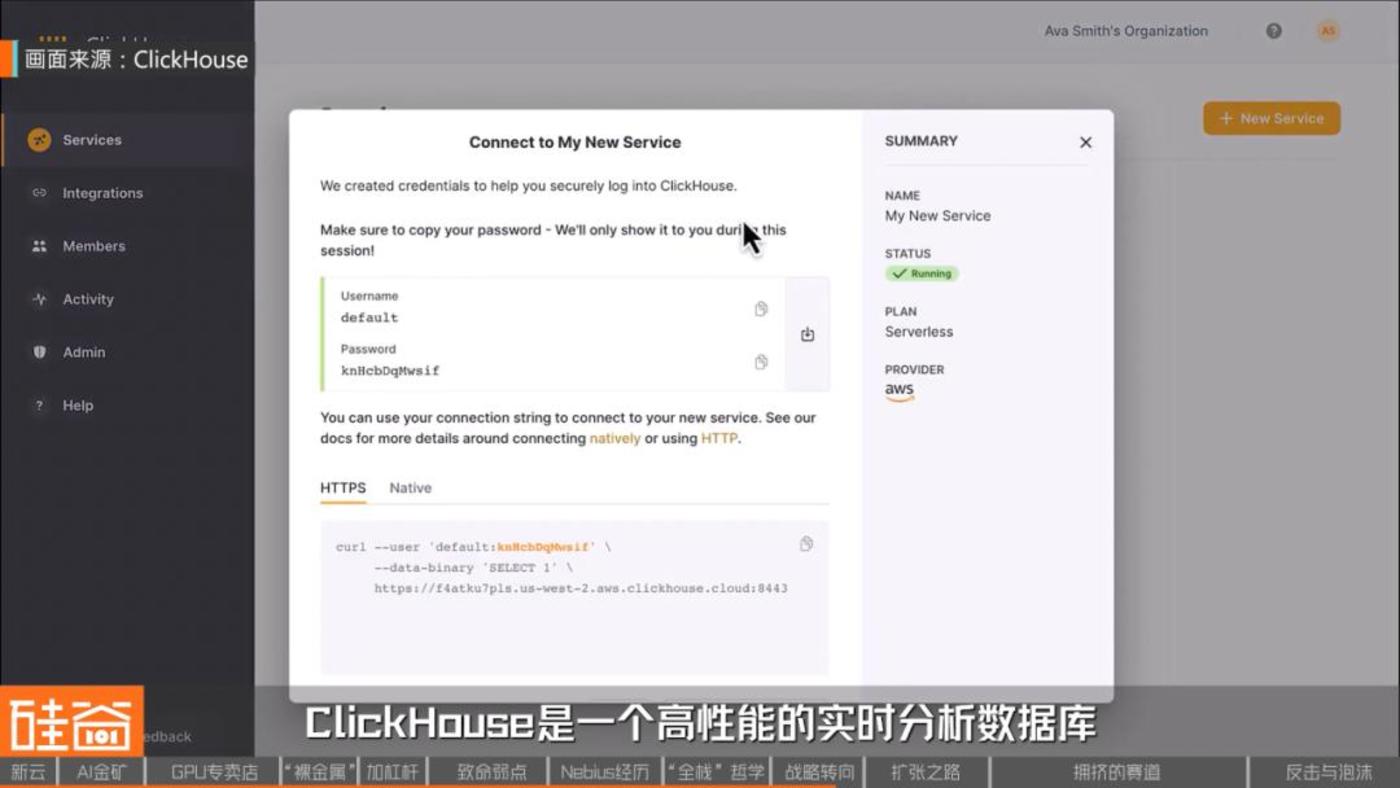Image resolution: width=1400 pixels, height=788 pixels.
Task: Open Integrations from the sidebar
Action: click(x=103, y=193)
